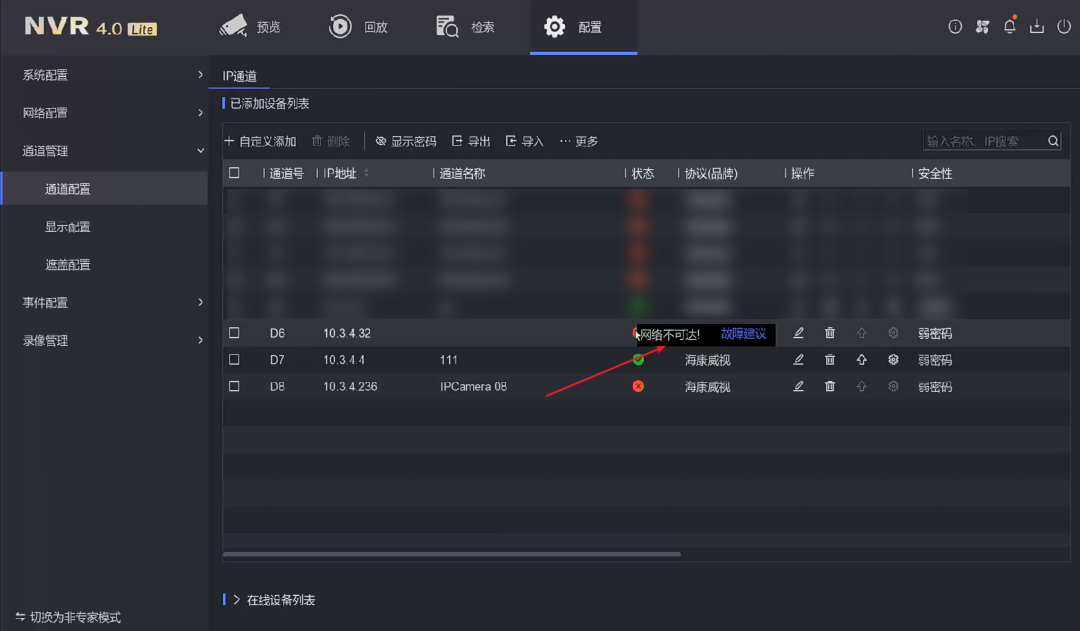Tick the checkbox for channel D8
Screen dimensions: 1080x631
[x=234, y=386]
